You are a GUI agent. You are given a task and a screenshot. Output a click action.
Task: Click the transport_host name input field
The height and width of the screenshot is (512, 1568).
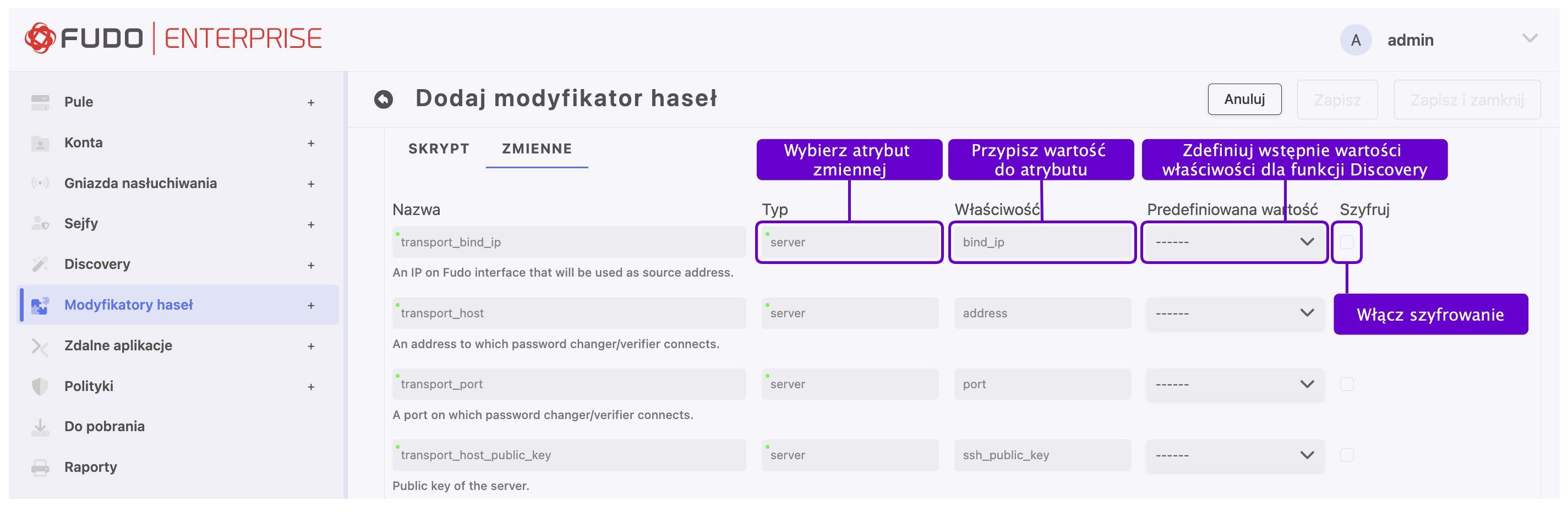coord(569,313)
